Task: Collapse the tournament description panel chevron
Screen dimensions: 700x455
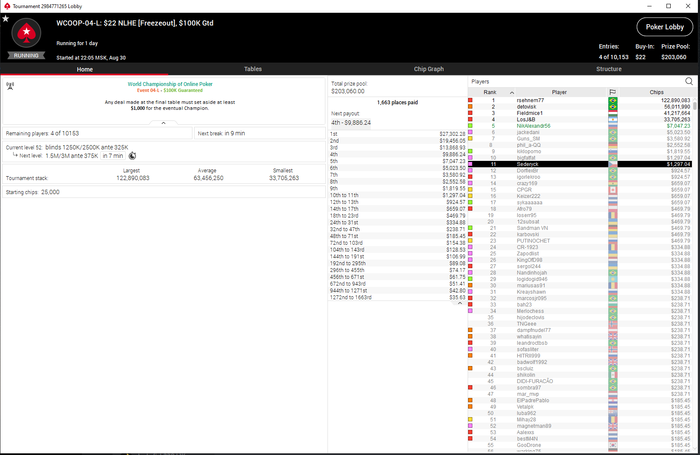Action: (x=163, y=123)
